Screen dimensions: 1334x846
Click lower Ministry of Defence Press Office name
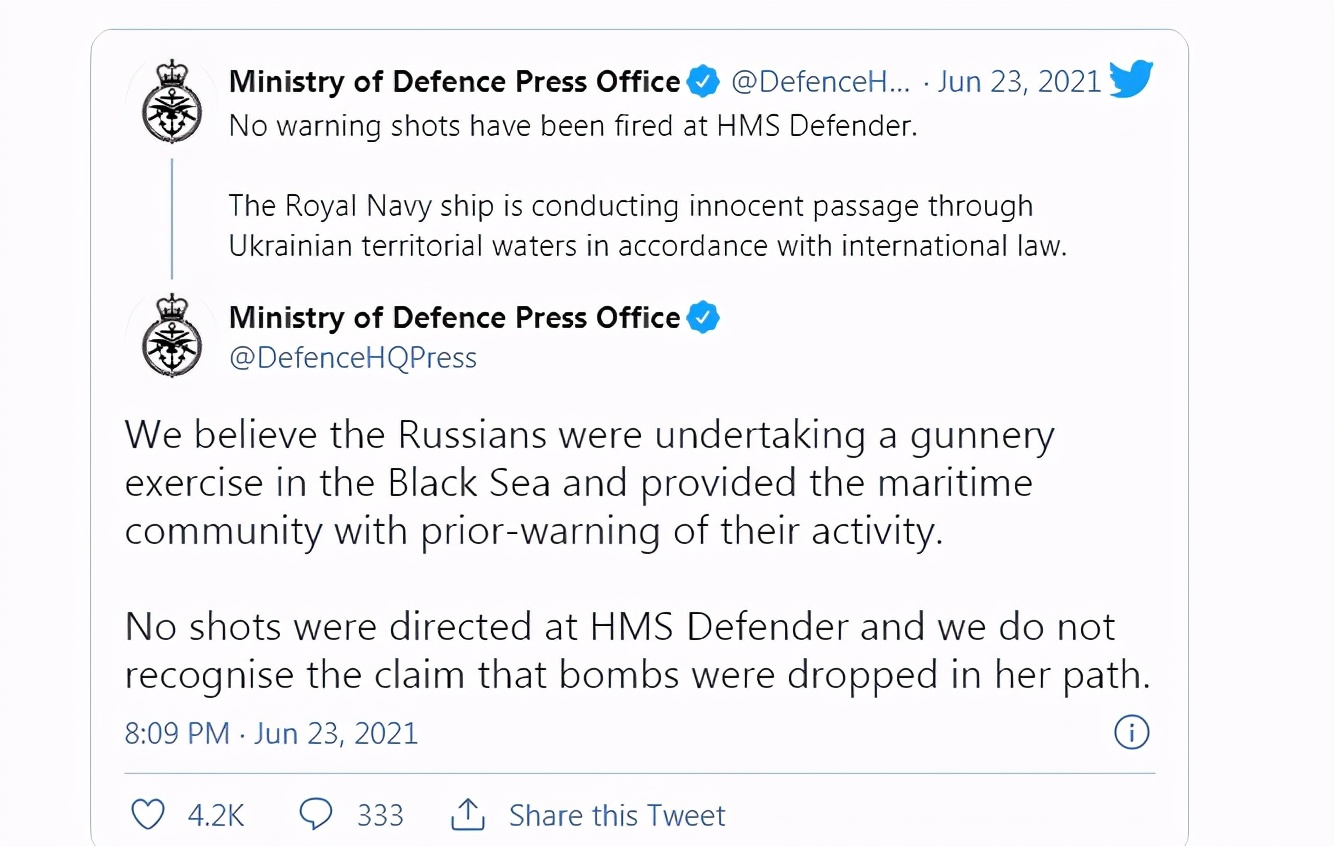454,318
